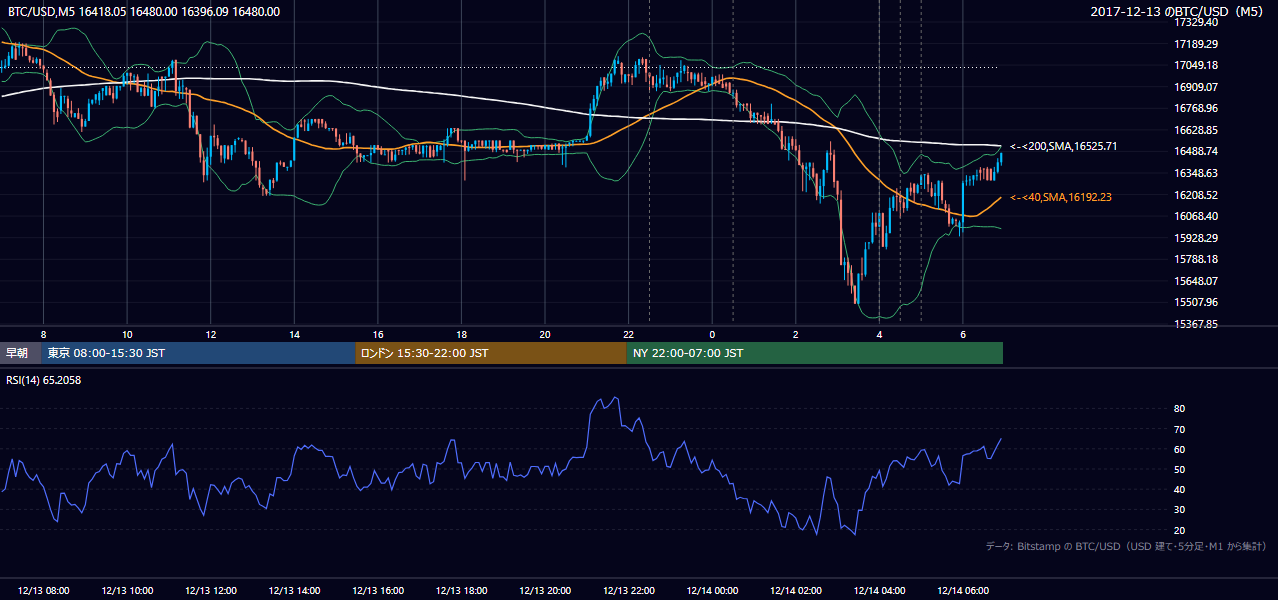Click price axis label 15507.96
Screen dimensions: 1278x600
1196,302
